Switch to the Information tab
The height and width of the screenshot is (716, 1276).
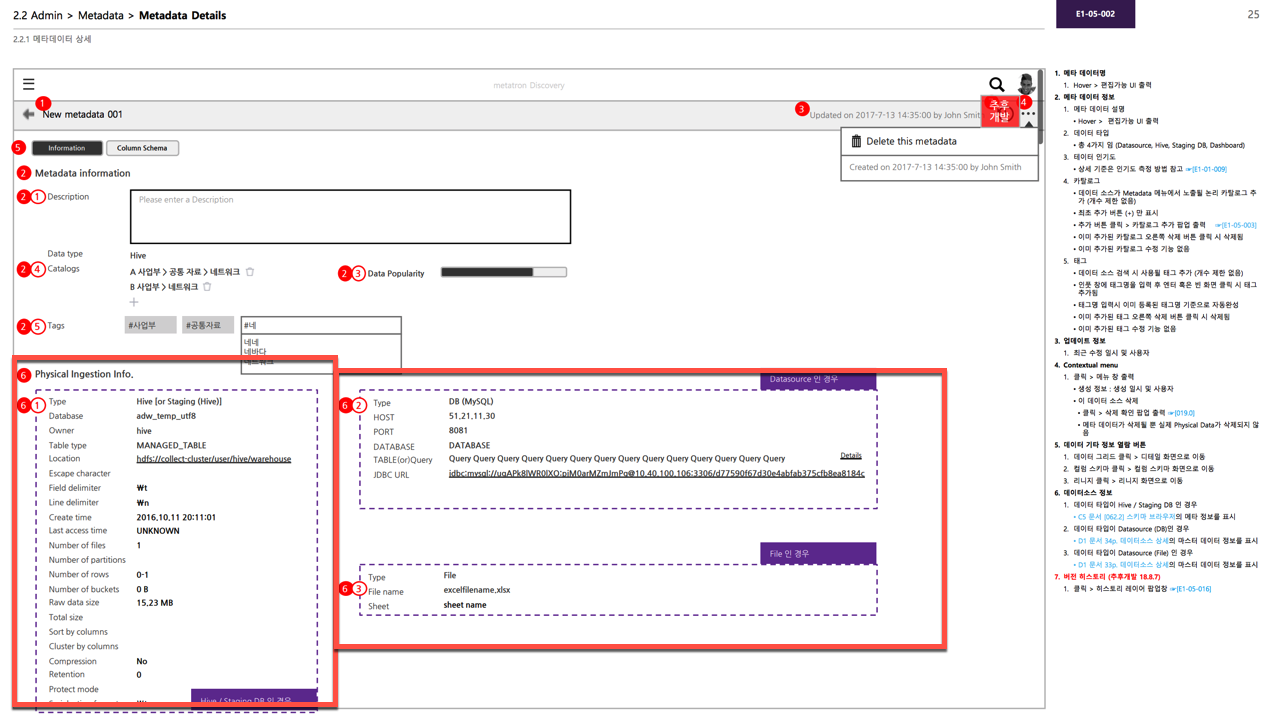[67, 148]
